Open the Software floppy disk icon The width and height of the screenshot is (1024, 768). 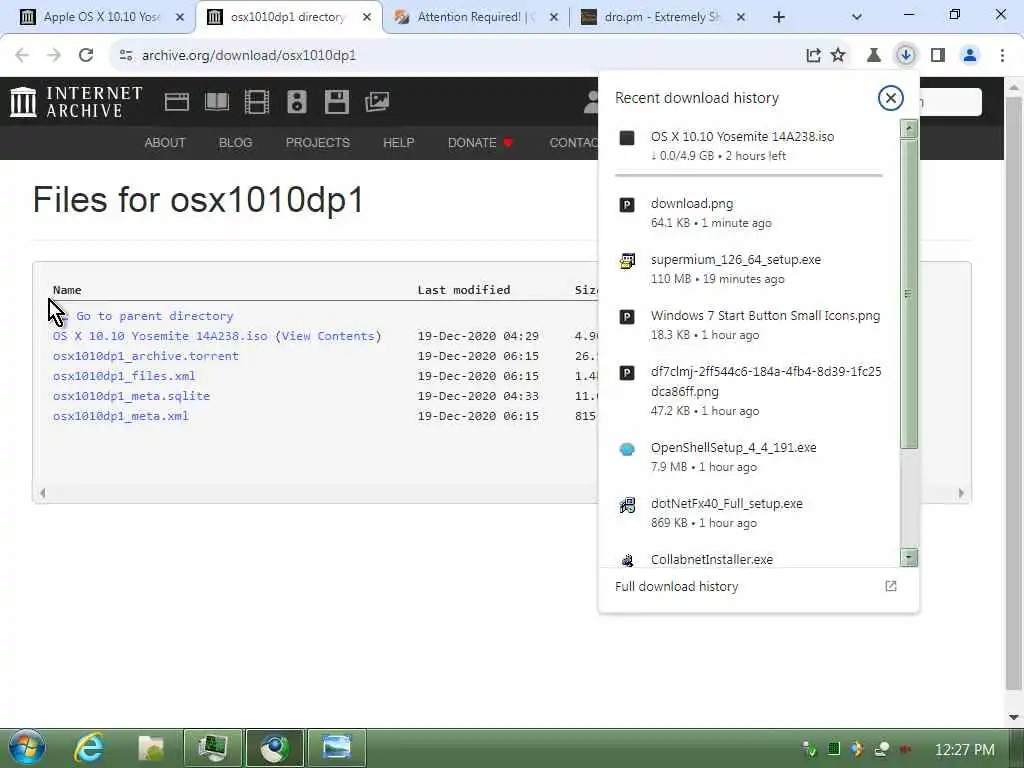(x=337, y=102)
